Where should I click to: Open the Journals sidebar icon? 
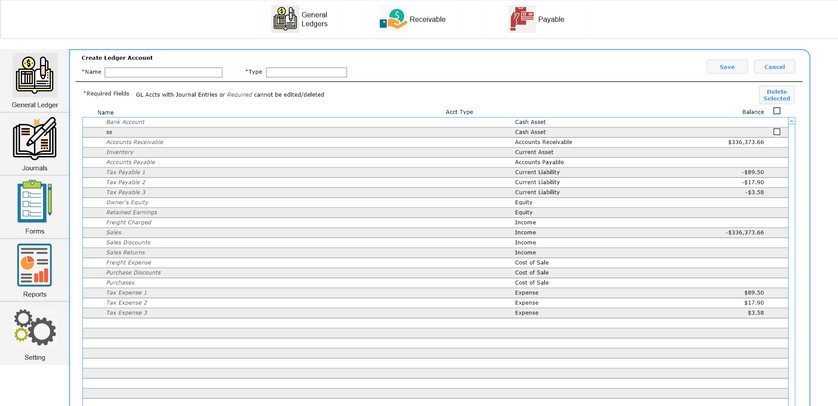35,140
